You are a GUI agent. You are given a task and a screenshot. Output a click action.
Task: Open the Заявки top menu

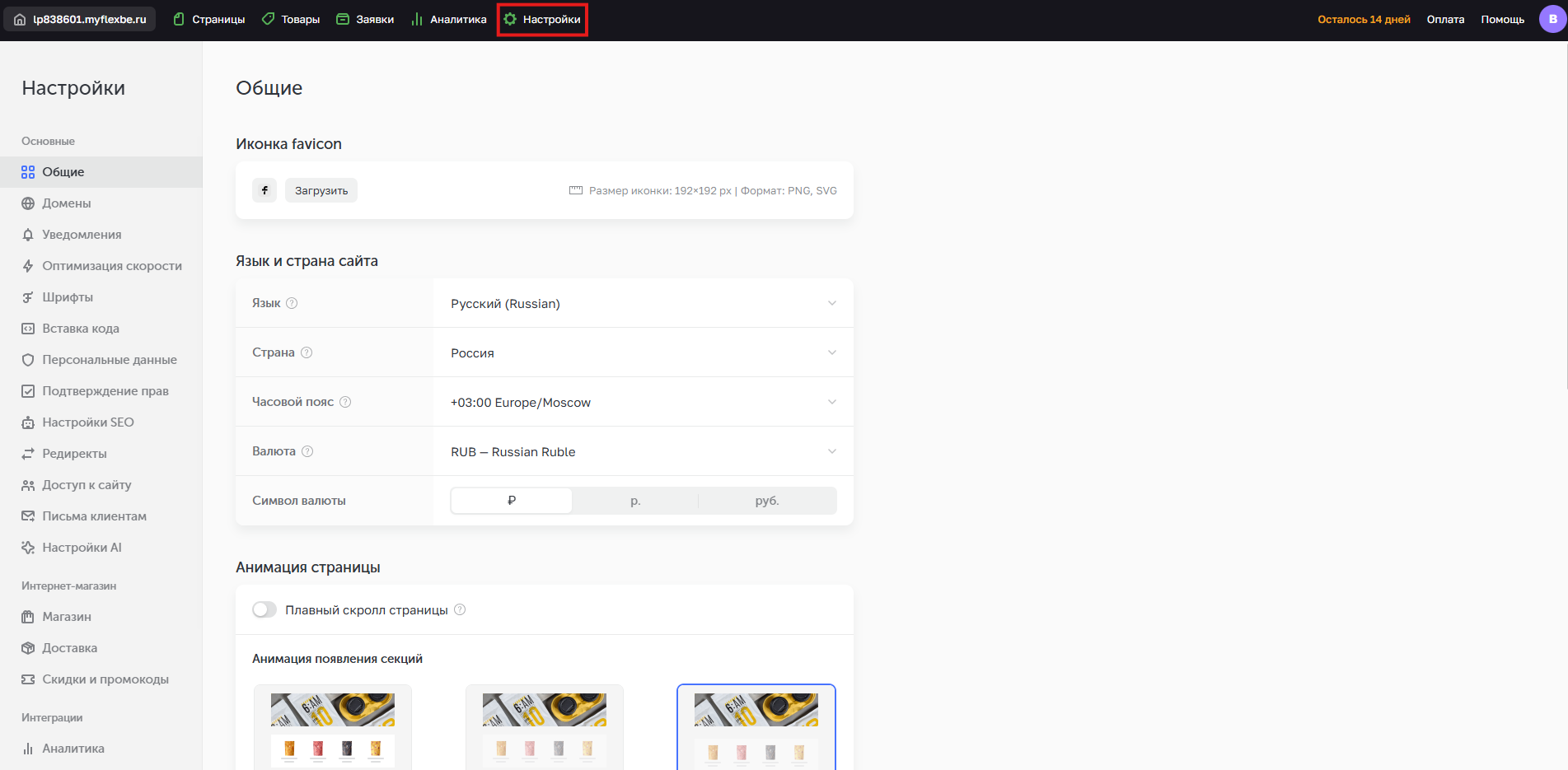point(365,19)
